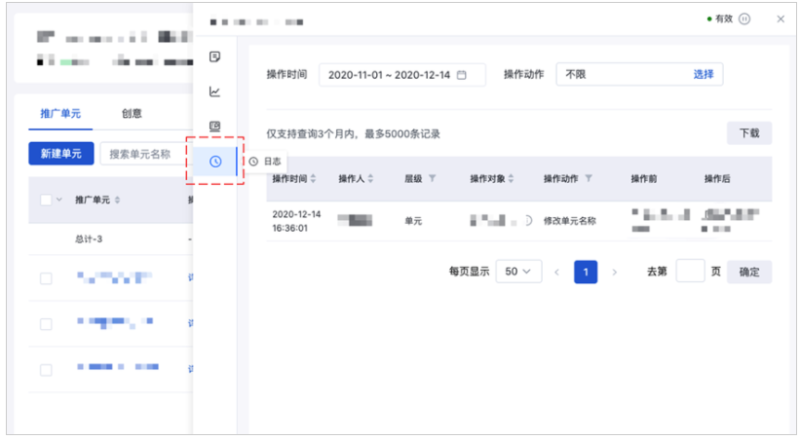Sort by 操作对象 column

[x=511, y=178]
